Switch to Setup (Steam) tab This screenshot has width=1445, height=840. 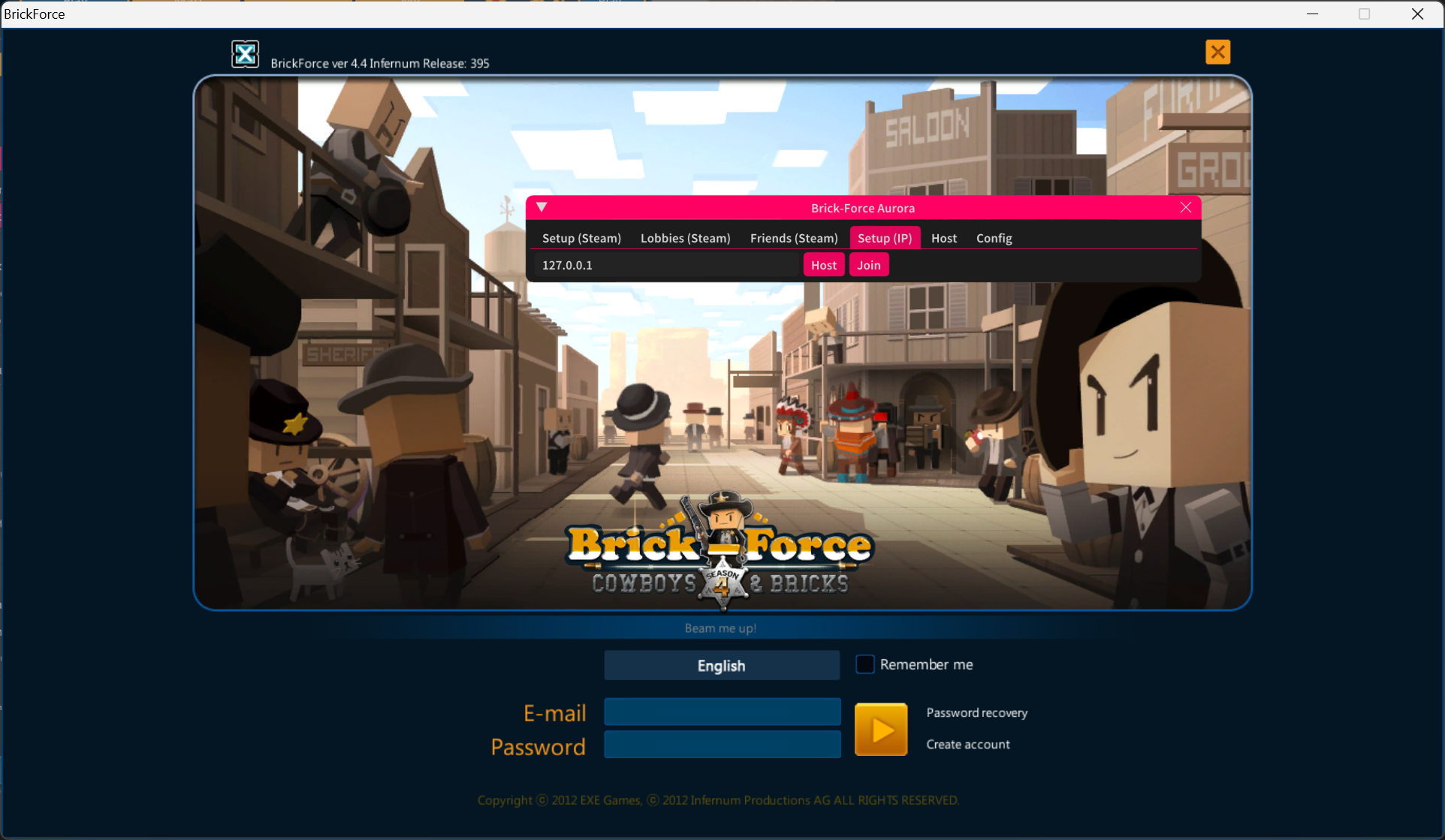click(581, 238)
